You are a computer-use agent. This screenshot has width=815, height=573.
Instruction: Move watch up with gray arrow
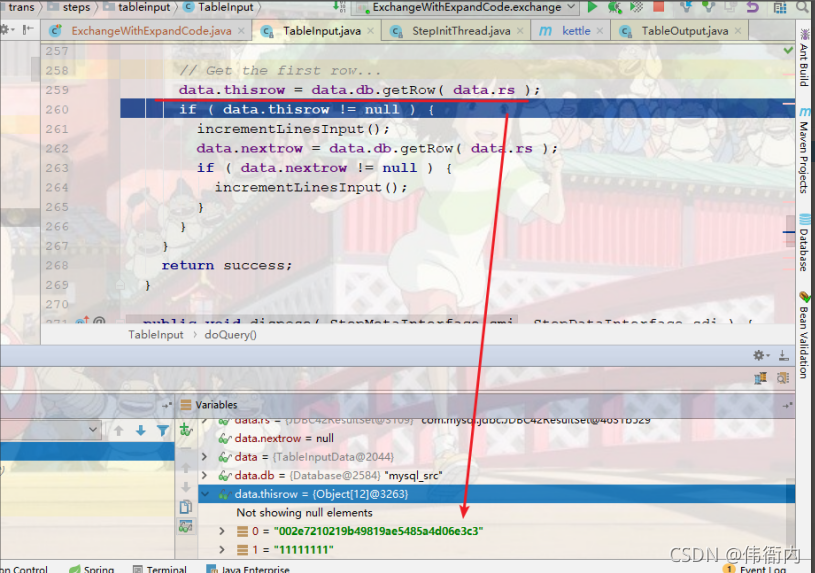186,468
